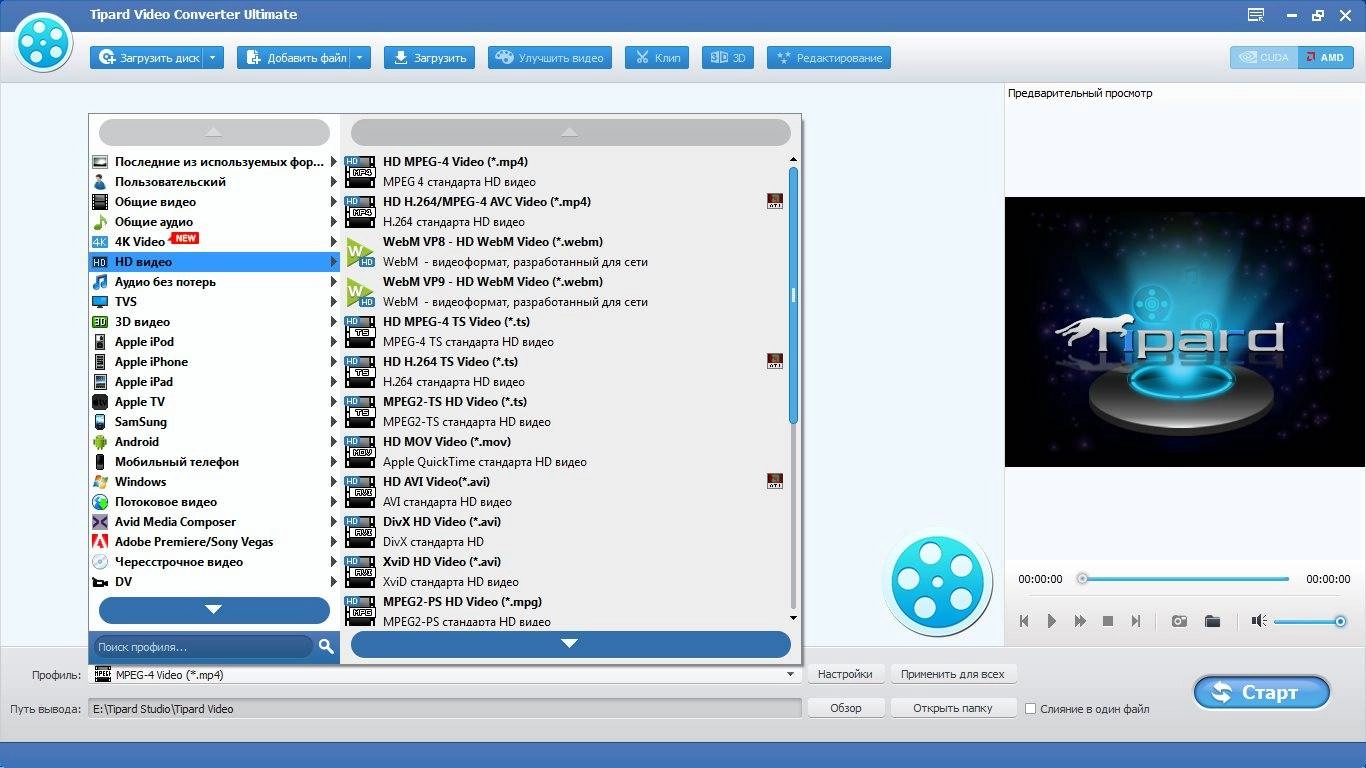1366x768 pixels.
Task: Click the Avid Media Composer icon
Action: [100, 521]
